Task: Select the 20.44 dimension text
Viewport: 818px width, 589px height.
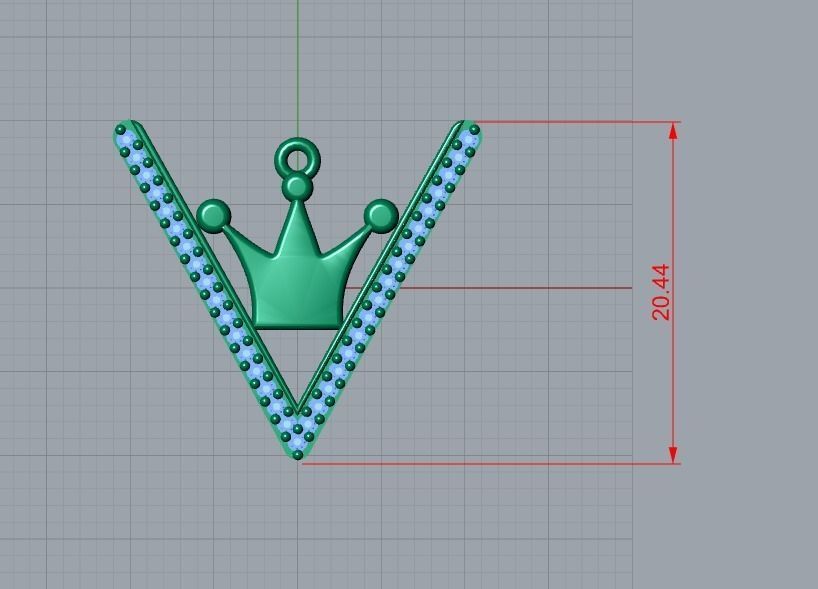Action: [x=660, y=292]
